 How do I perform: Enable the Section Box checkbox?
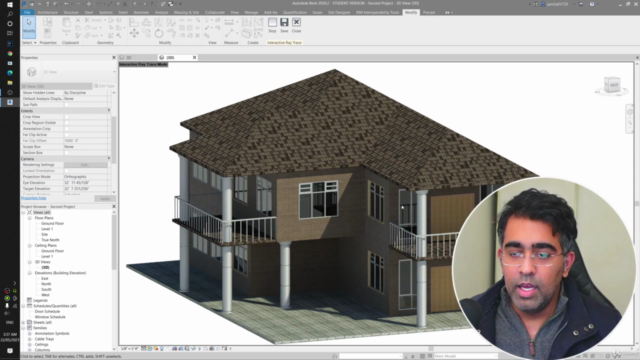(67, 153)
